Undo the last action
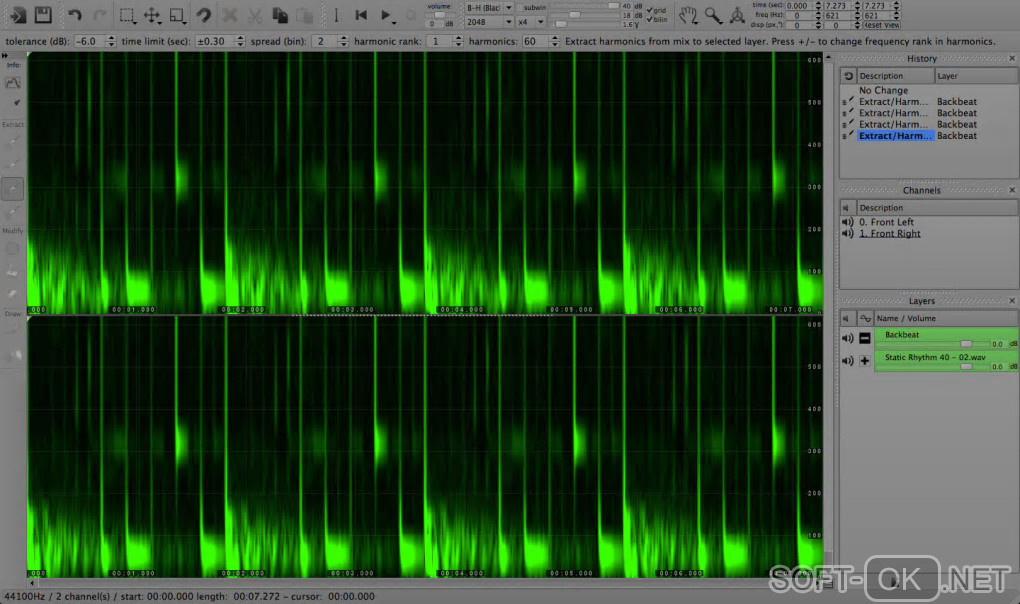The height and width of the screenshot is (604, 1020). click(x=74, y=15)
